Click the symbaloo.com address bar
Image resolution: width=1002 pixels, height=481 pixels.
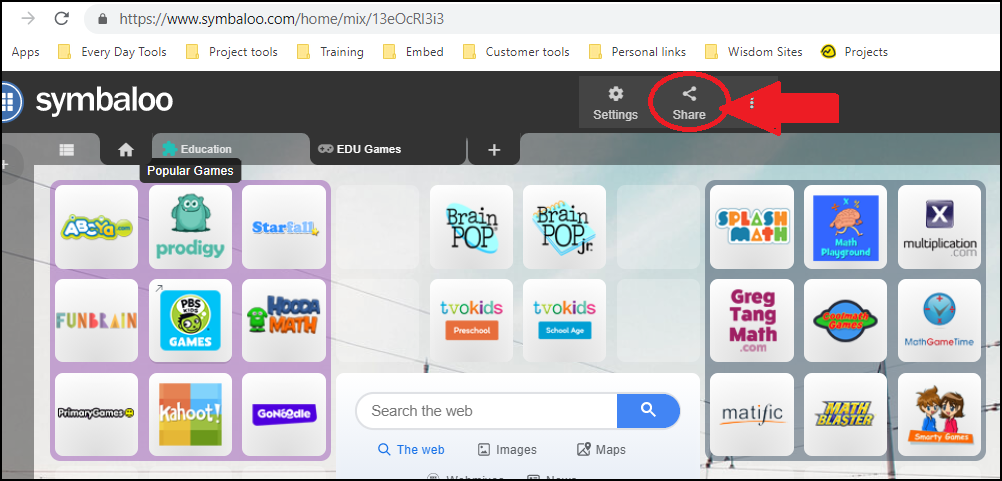pos(543,19)
